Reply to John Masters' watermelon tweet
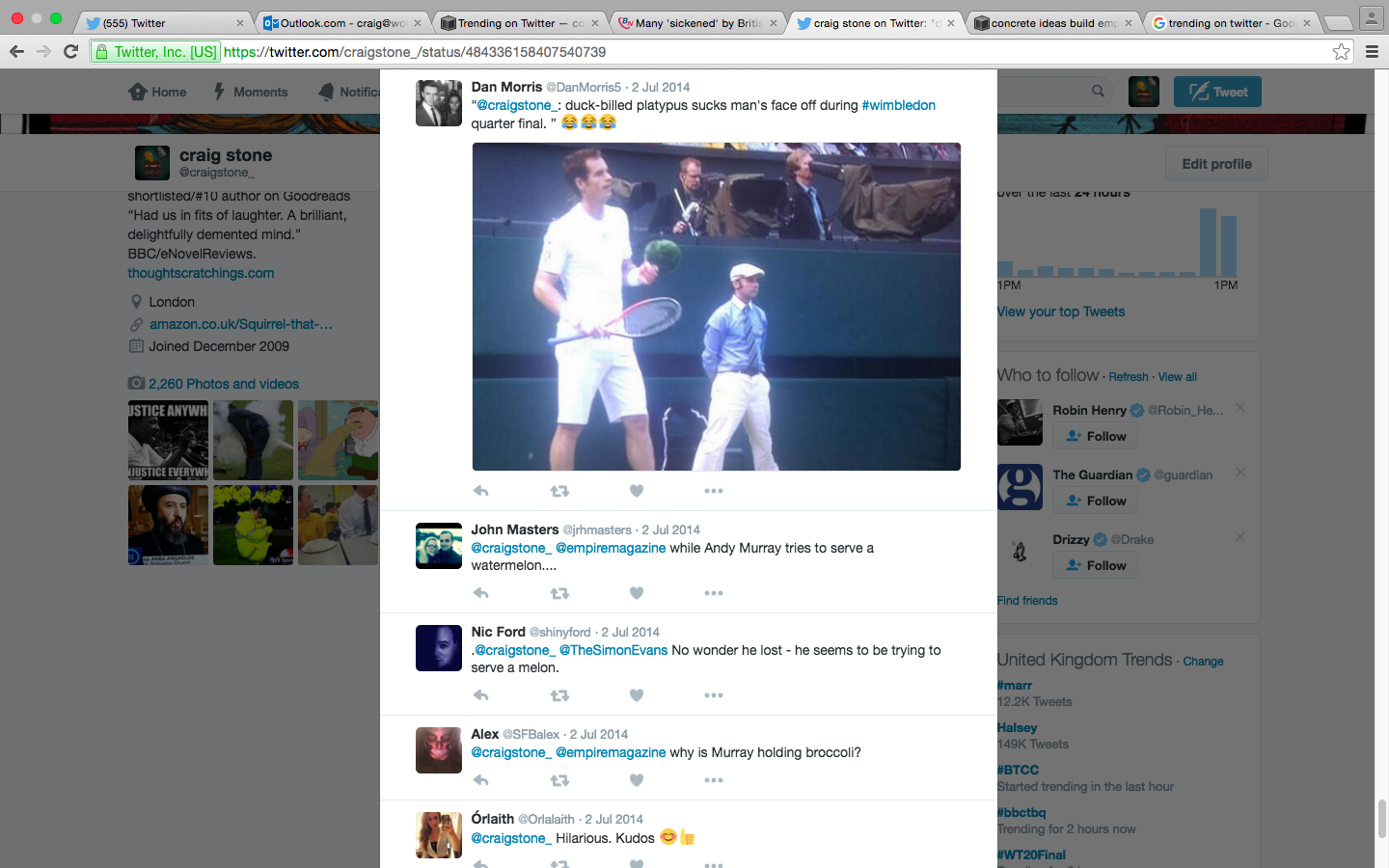This screenshot has height=868, width=1389. point(481,593)
